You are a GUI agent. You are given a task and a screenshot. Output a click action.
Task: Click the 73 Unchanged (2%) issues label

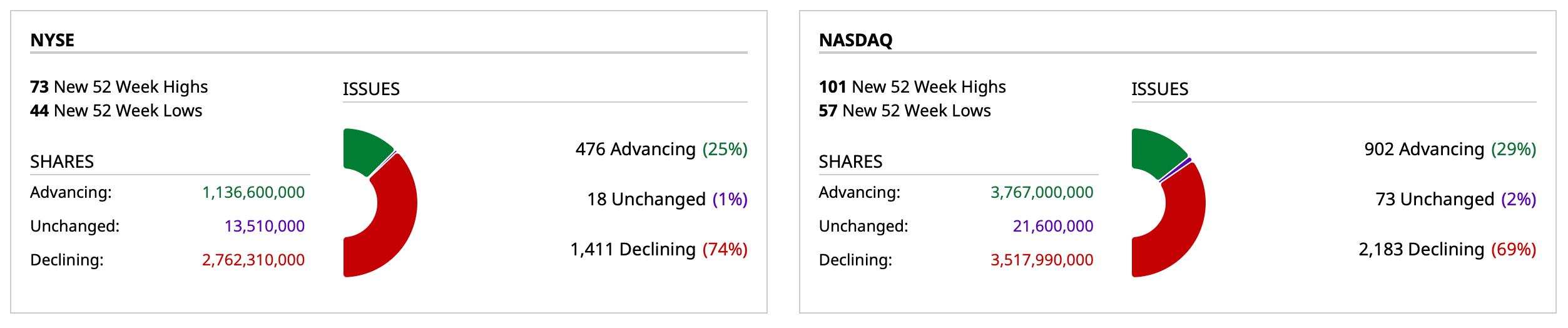(x=1455, y=199)
